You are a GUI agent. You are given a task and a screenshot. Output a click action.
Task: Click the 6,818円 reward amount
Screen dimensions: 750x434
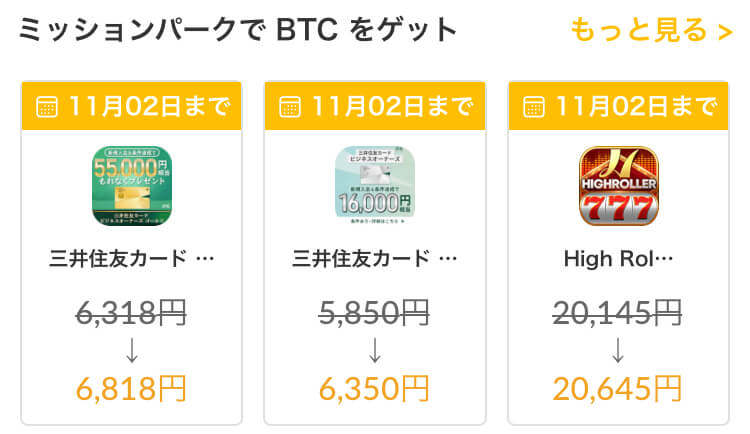131,386
